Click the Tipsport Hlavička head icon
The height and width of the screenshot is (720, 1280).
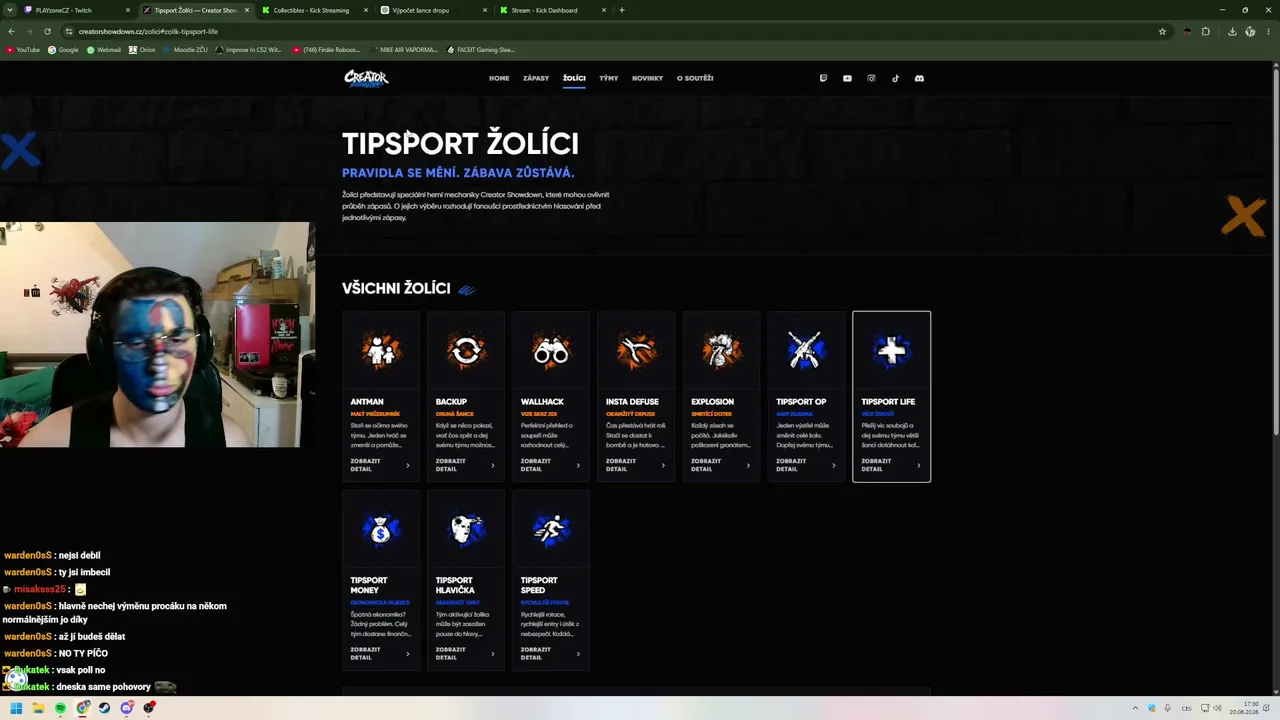[466, 530]
